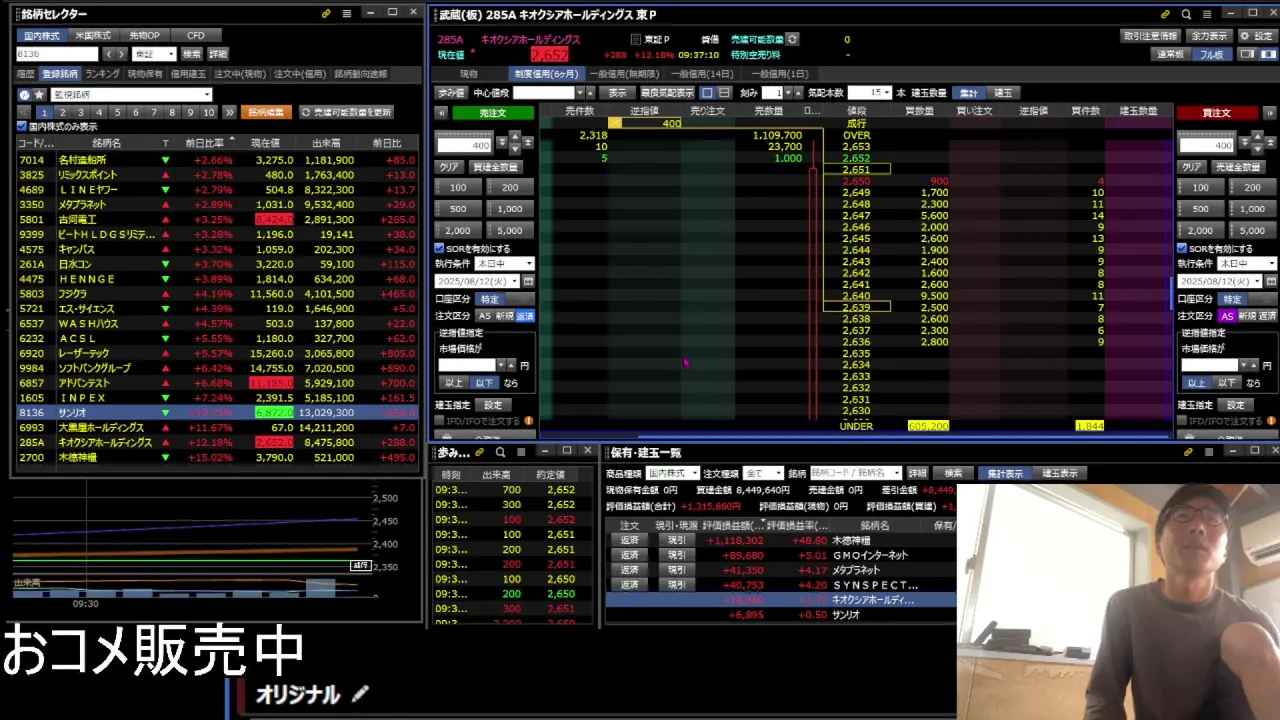The image size is (1280, 720).
Task: Open the 監視銘柄 watchlist dropdown
Action: (131, 95)
